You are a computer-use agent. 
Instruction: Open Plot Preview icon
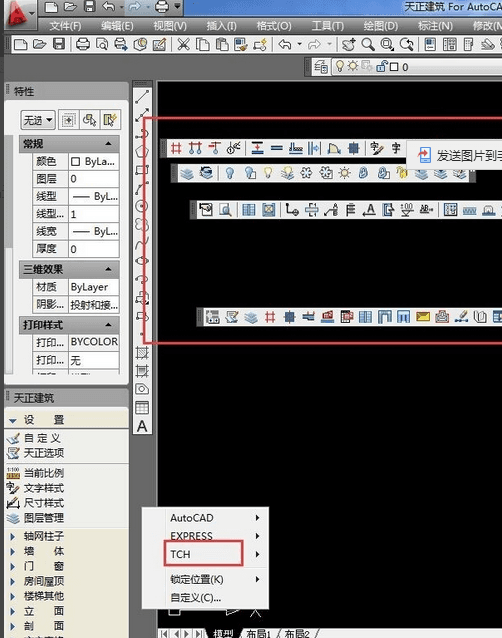102,44
